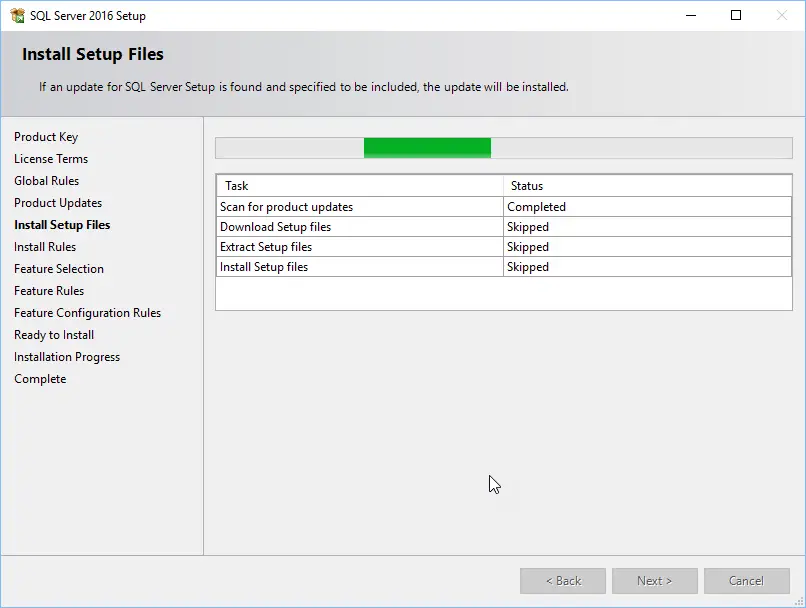The width and height of the screenshot is (806, 608).
Task: Open the Install Rules step
Action: (x=44, y=246)
